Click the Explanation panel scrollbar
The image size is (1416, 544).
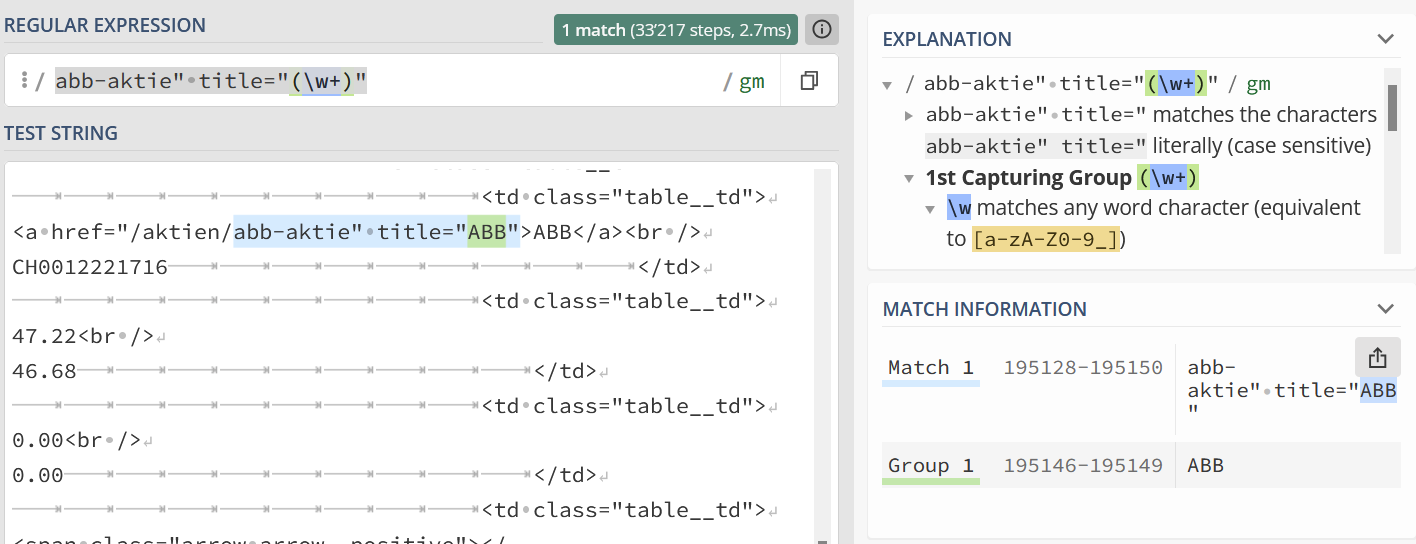coord(1392,108)
